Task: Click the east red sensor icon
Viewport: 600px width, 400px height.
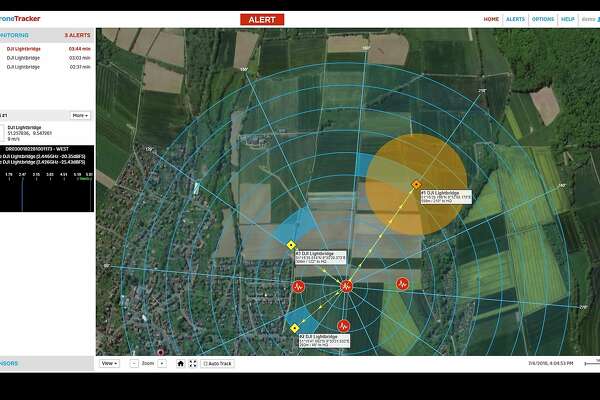Action: click(402, 284)
